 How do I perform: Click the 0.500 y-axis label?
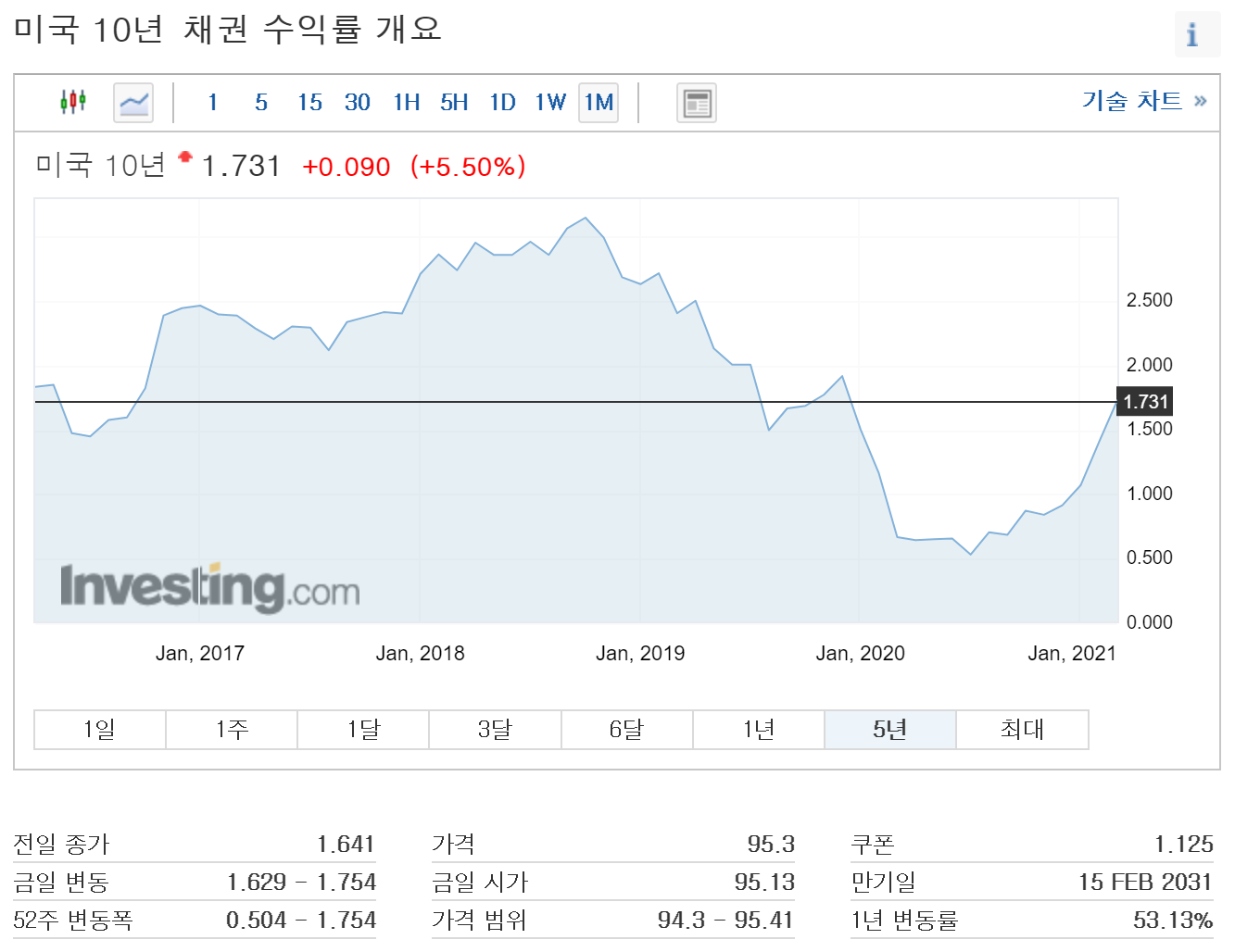click(1149, 557)
